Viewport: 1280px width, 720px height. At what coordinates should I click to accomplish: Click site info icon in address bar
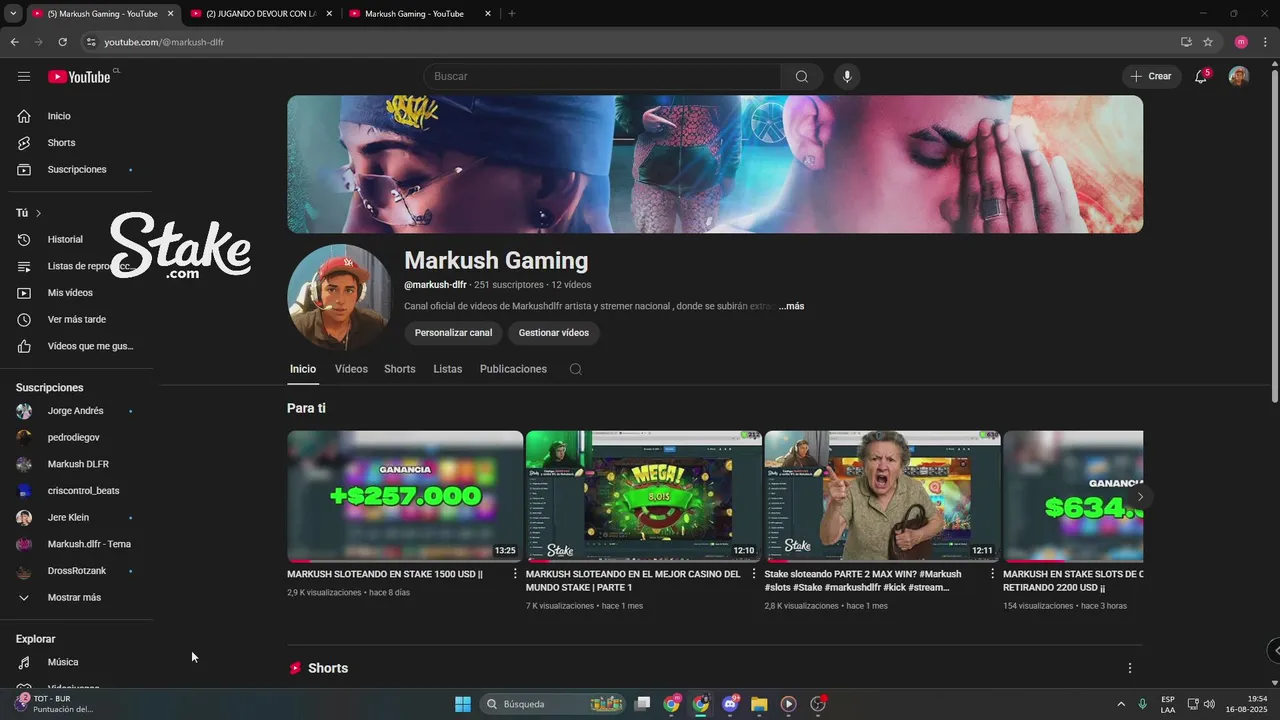point(90,42)
